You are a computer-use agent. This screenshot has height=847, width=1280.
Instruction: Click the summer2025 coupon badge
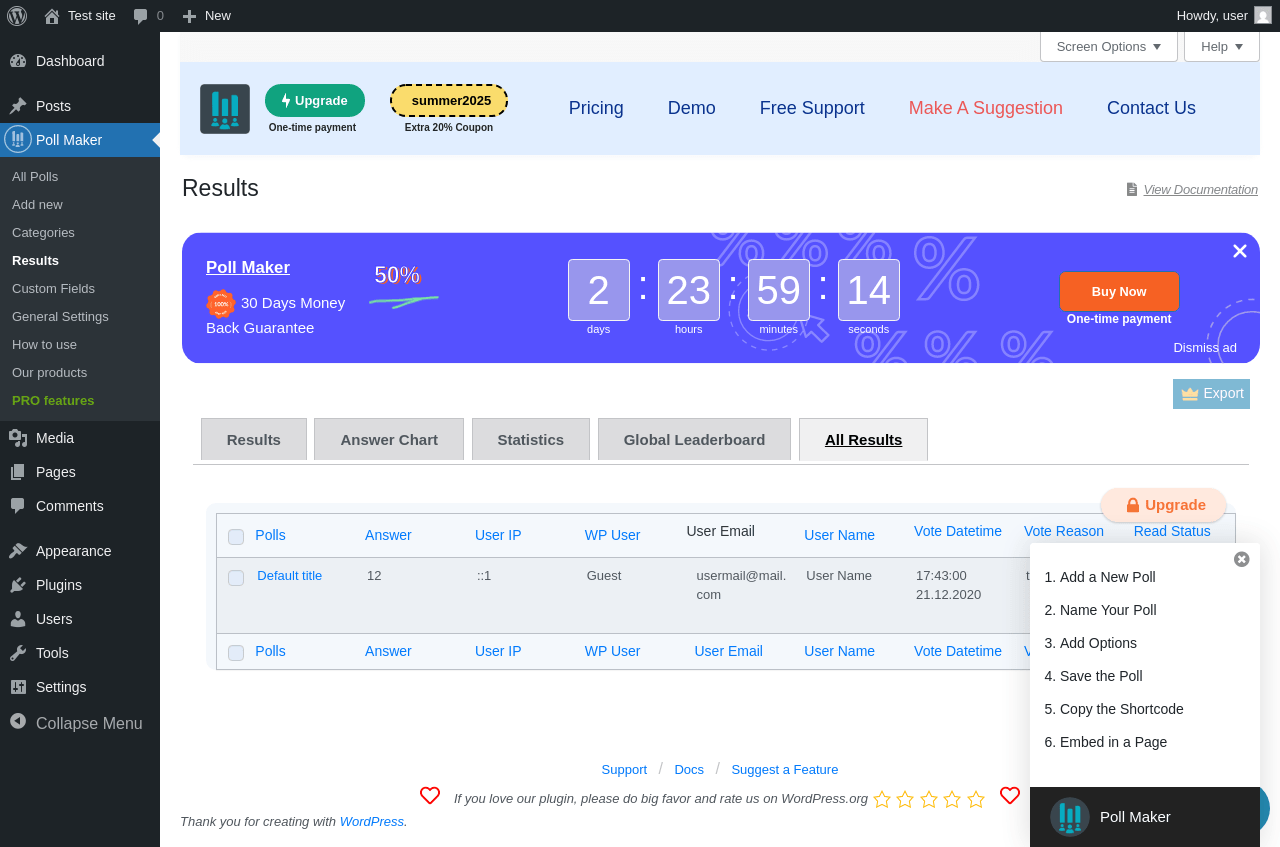(x=449, y=101)
